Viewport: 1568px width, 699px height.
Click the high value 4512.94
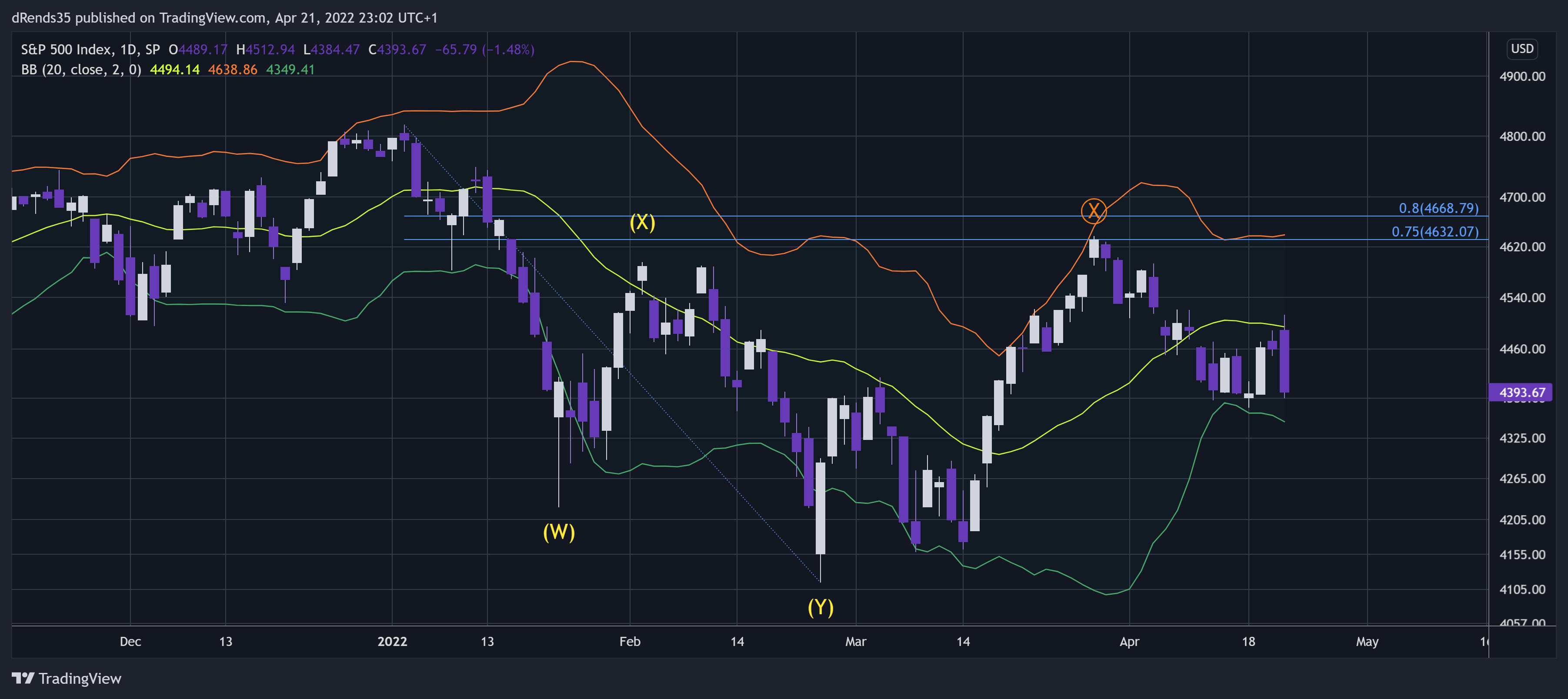(x=270, y=49)
